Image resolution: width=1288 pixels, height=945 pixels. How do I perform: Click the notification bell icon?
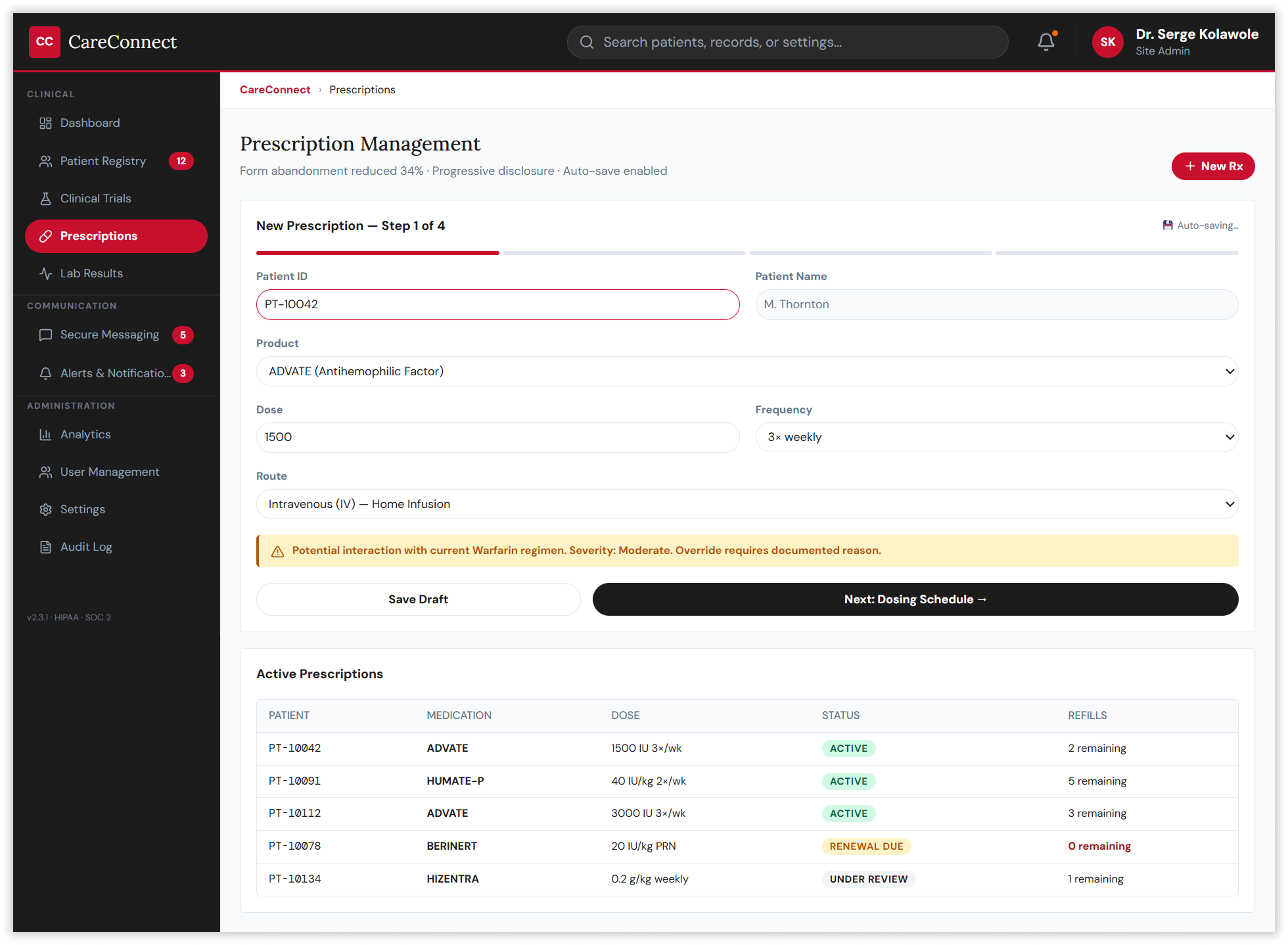point(1046,42)
